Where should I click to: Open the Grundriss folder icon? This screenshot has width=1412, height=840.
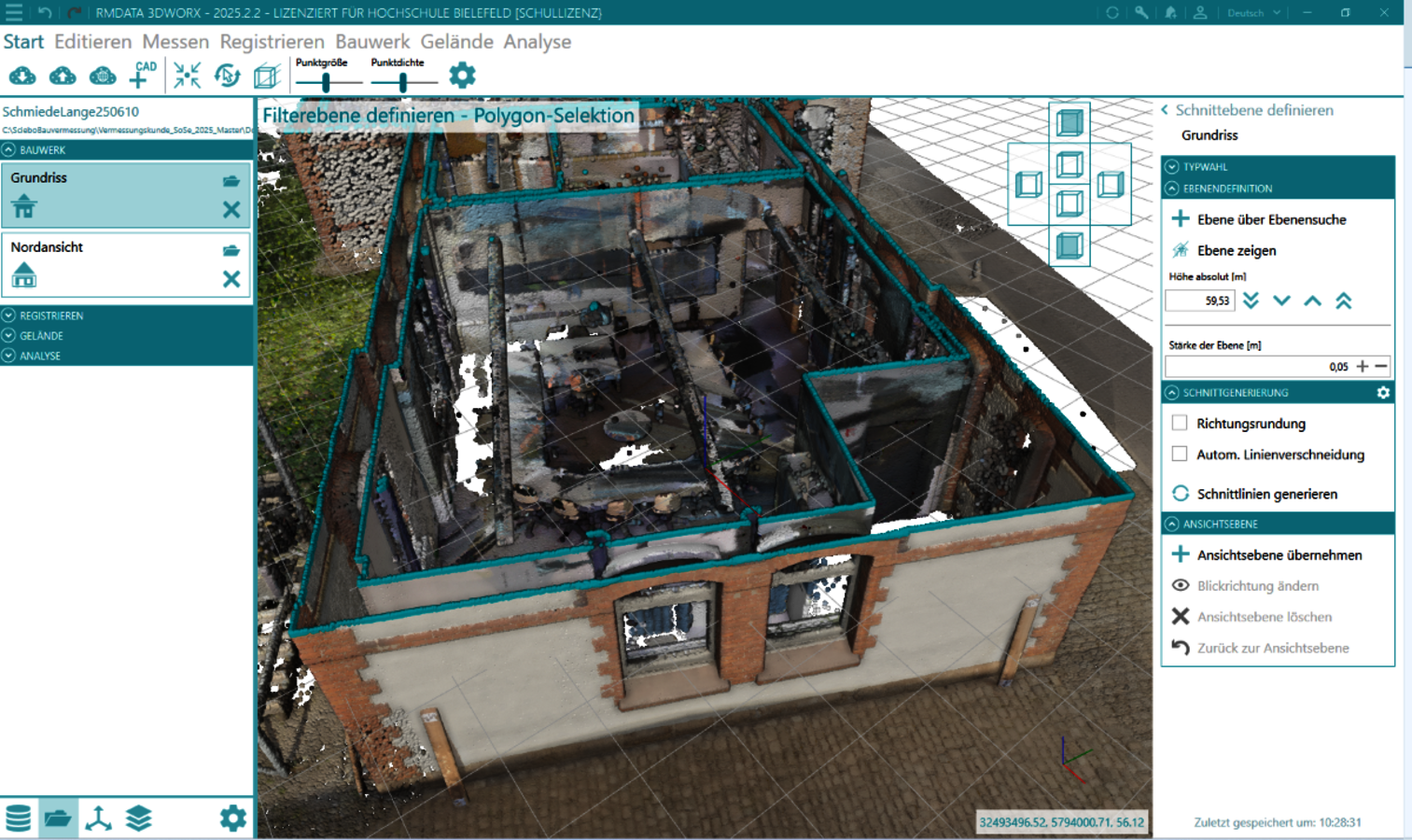coord(231,181)
